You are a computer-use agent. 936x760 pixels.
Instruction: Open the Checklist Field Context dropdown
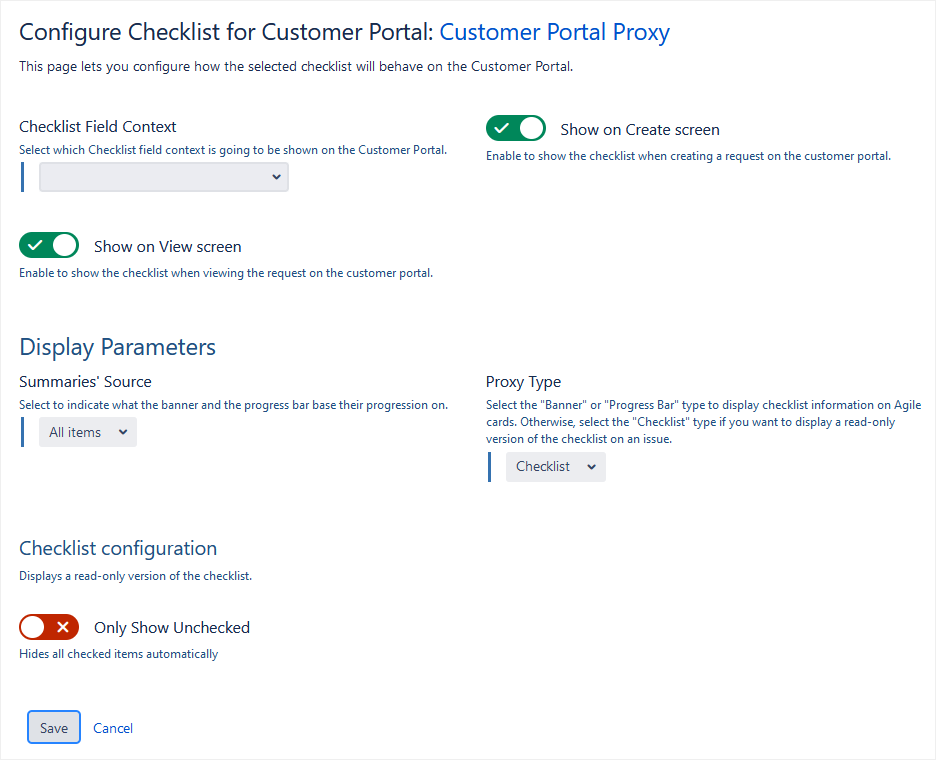point(164,177)
